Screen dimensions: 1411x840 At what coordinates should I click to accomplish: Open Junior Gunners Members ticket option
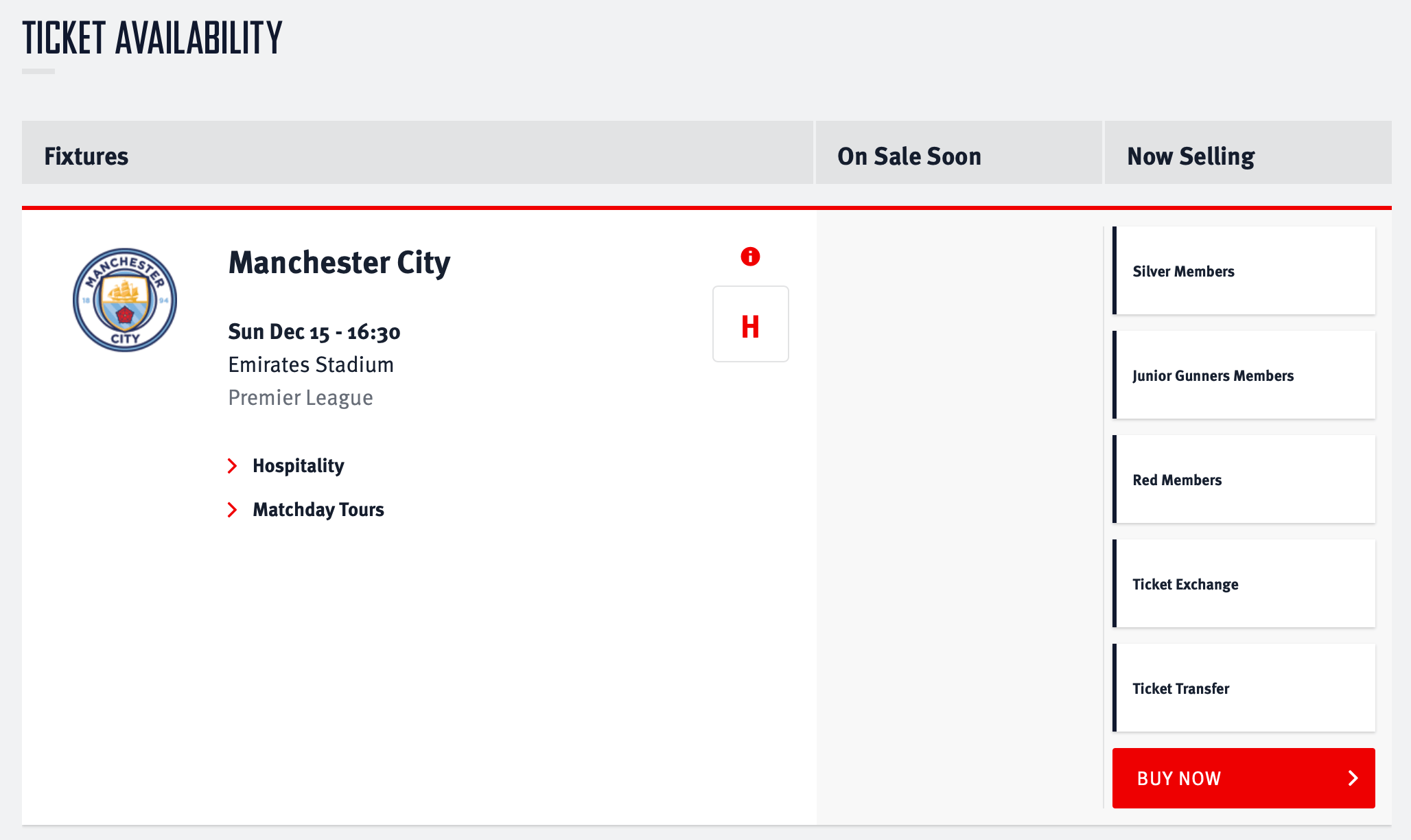[1244, 375]
